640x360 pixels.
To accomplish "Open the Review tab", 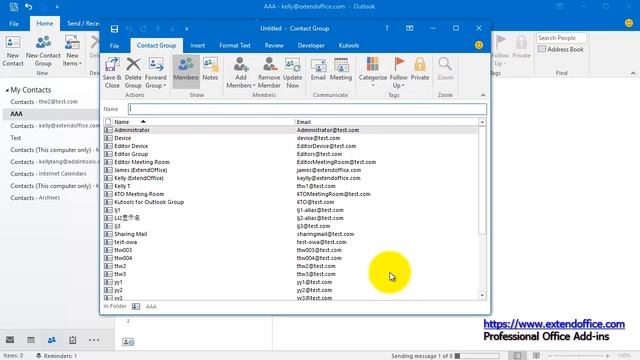I will (274, 46).
